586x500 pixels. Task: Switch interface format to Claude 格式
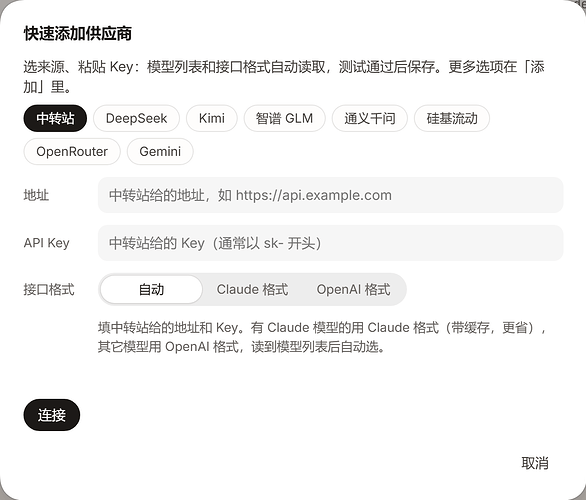(252, 290)
